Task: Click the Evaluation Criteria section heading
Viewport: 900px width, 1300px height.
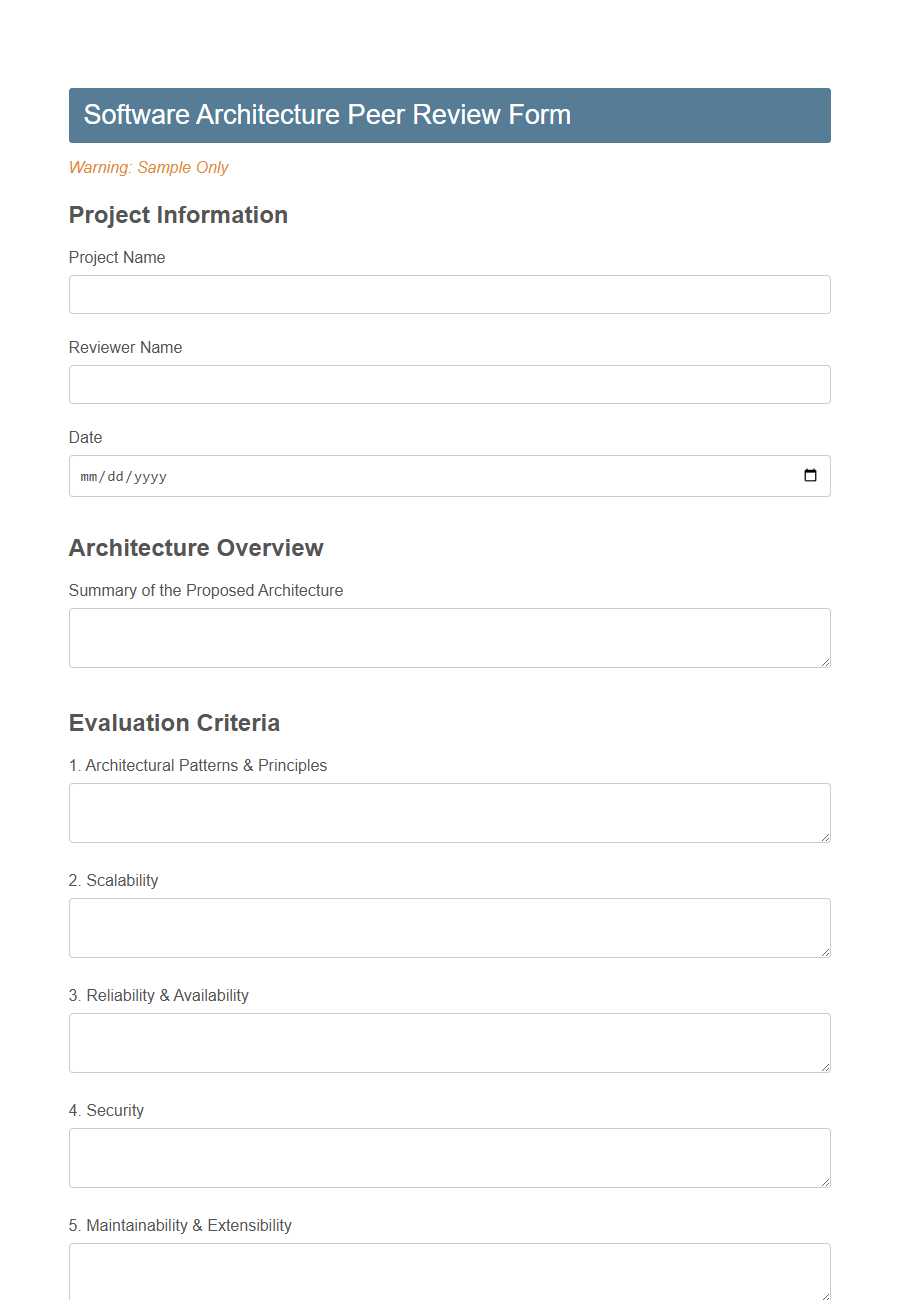Action: 174,723
